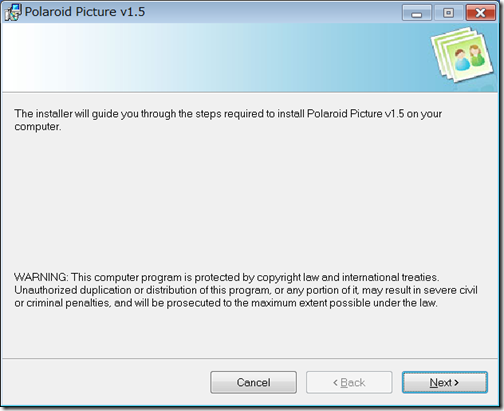Click the 'criminal penalties' line of text
Screen dimensions: 504x411
226,303
